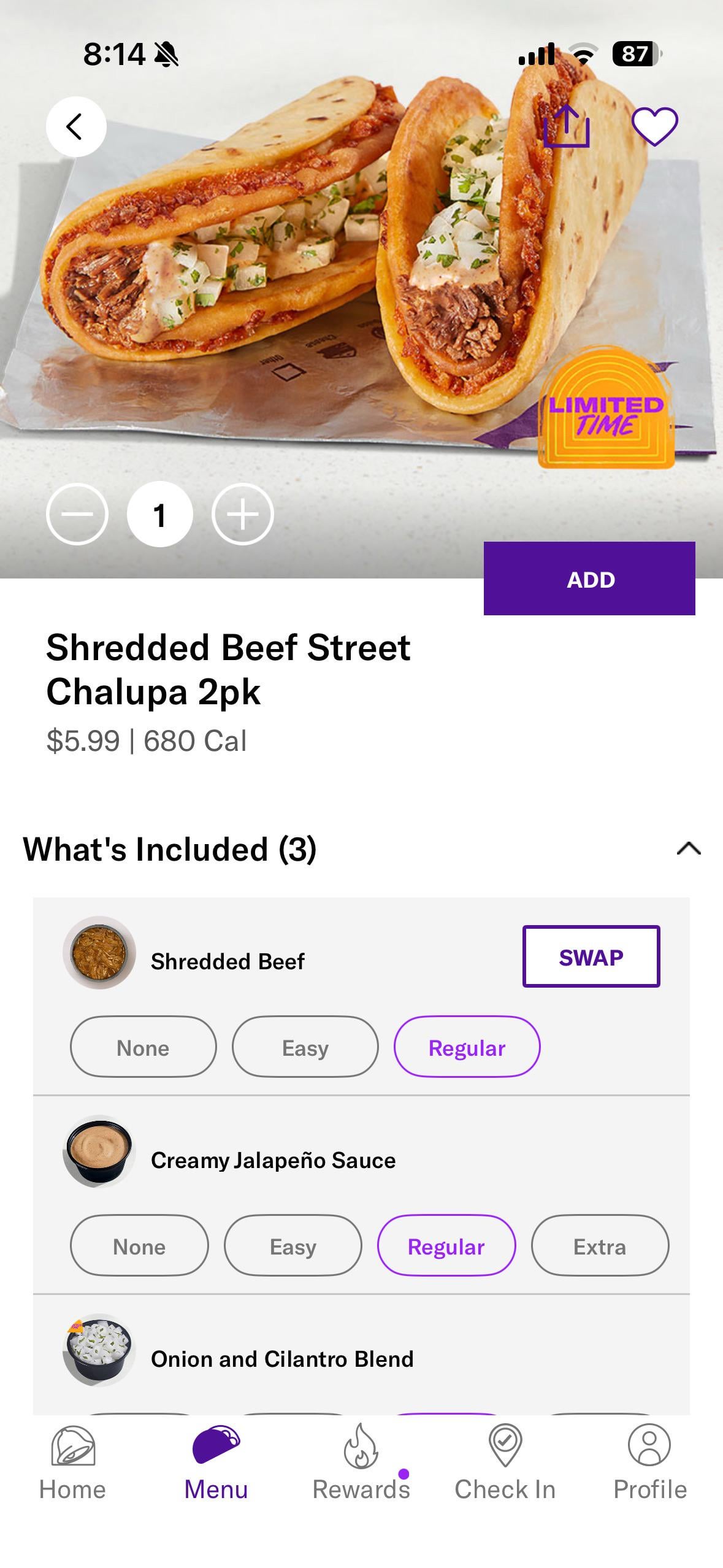
Task: Add Shredded Beef Street Chalupa to order
Action: (589, 578)
